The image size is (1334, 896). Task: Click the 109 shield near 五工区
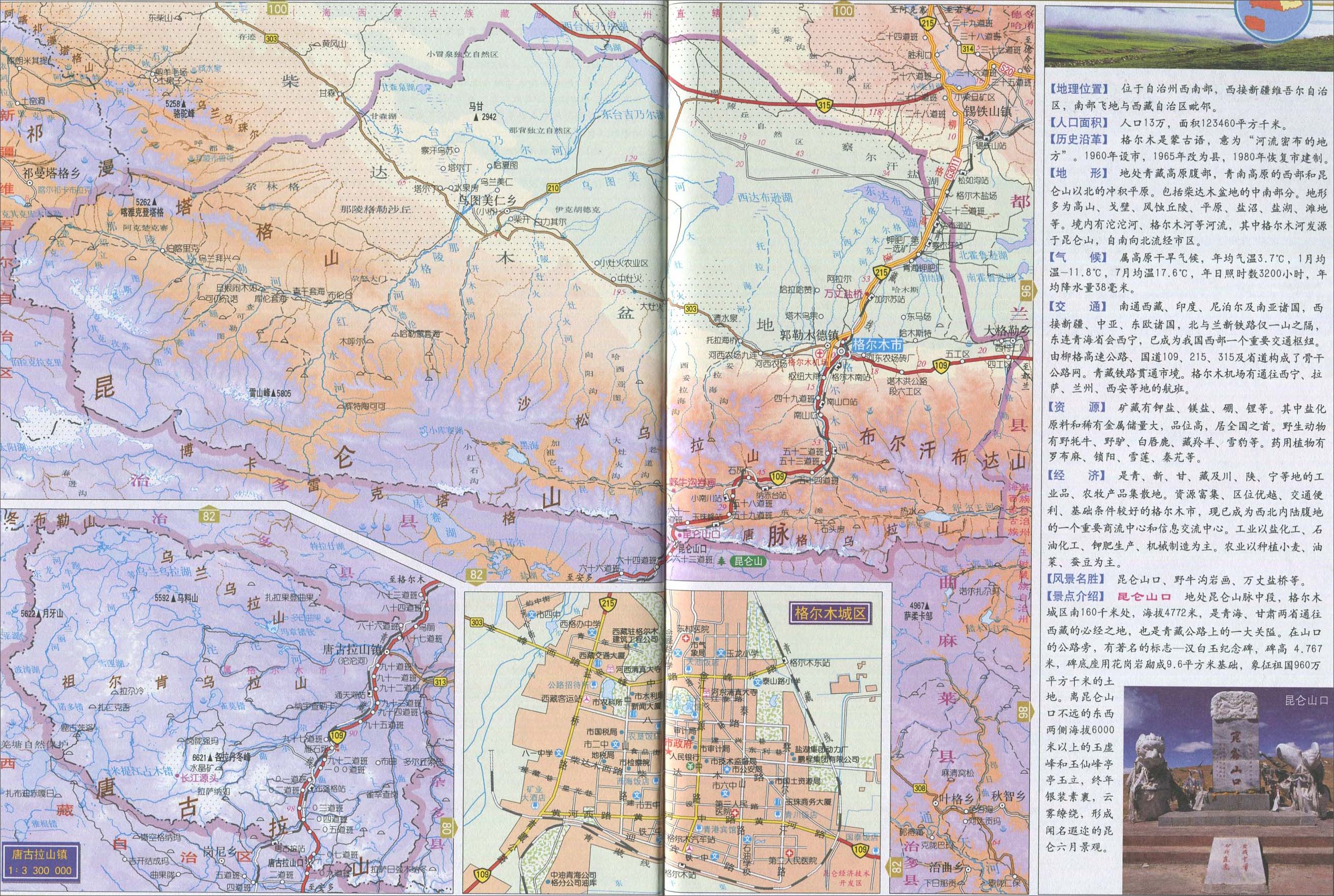pos(941,365)
